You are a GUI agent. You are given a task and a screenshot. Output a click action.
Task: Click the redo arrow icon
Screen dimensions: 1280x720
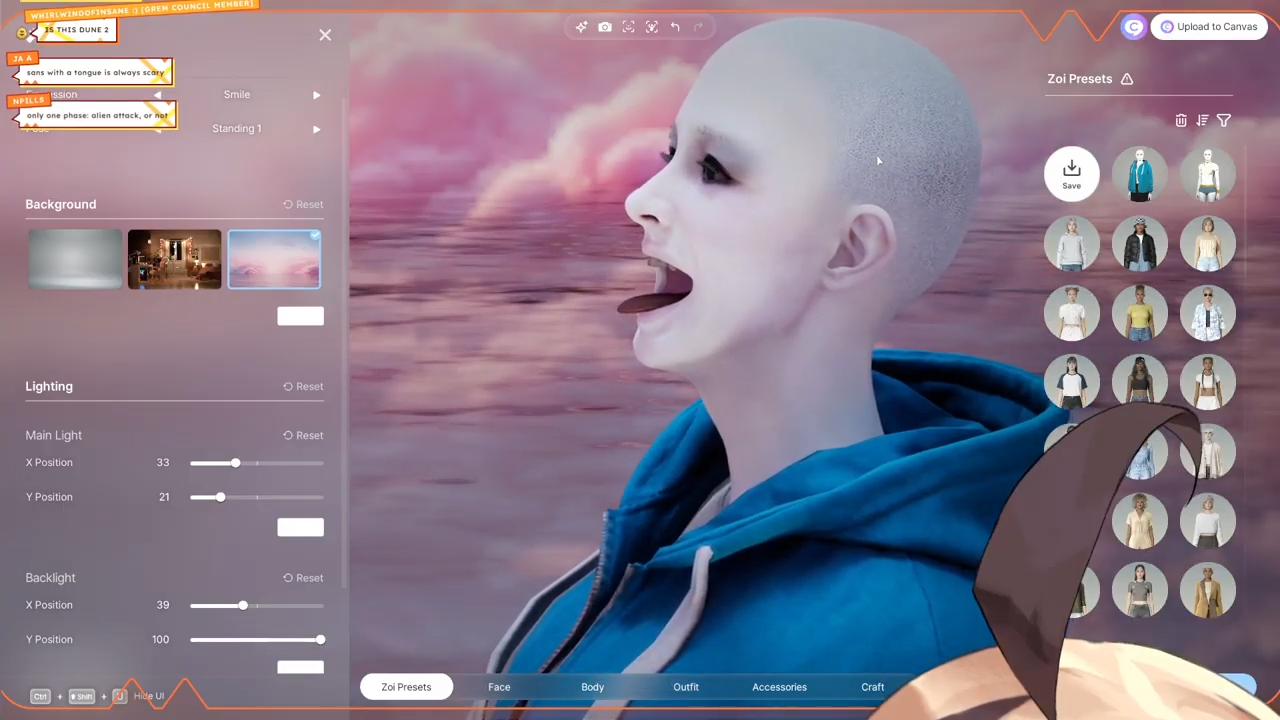coord(698,27)
